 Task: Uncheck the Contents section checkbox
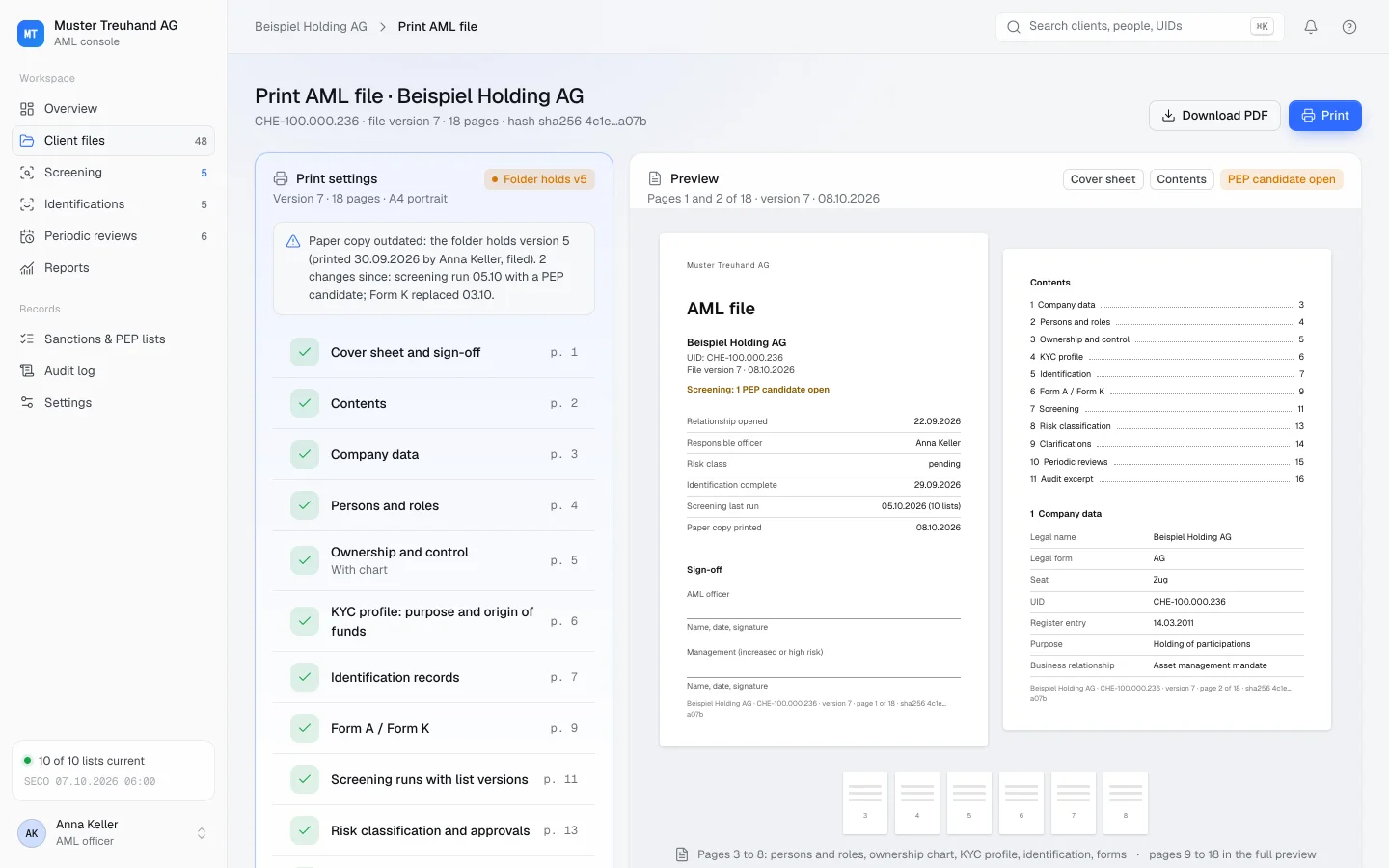(305, 403)
